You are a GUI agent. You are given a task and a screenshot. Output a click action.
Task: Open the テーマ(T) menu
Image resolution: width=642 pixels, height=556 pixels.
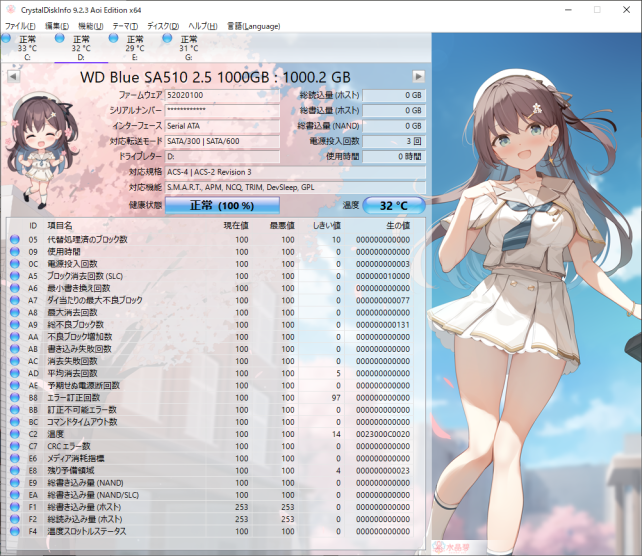click(125, 26)
